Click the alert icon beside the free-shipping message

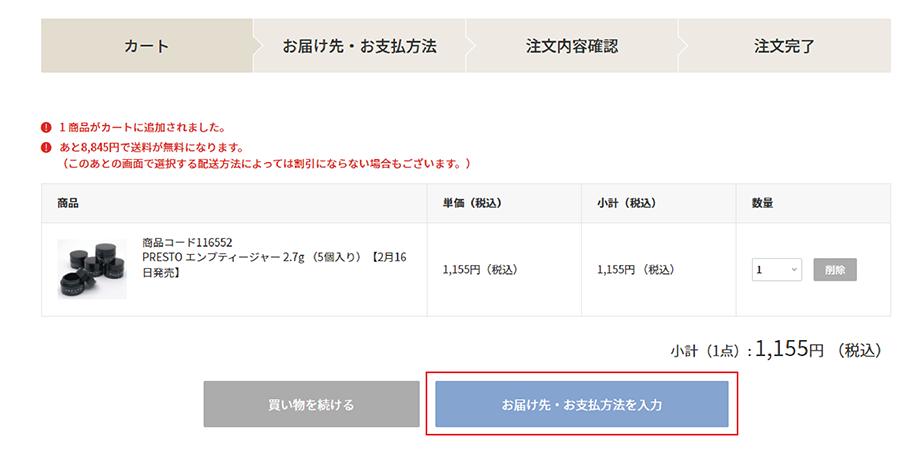(x=46, y=147)
